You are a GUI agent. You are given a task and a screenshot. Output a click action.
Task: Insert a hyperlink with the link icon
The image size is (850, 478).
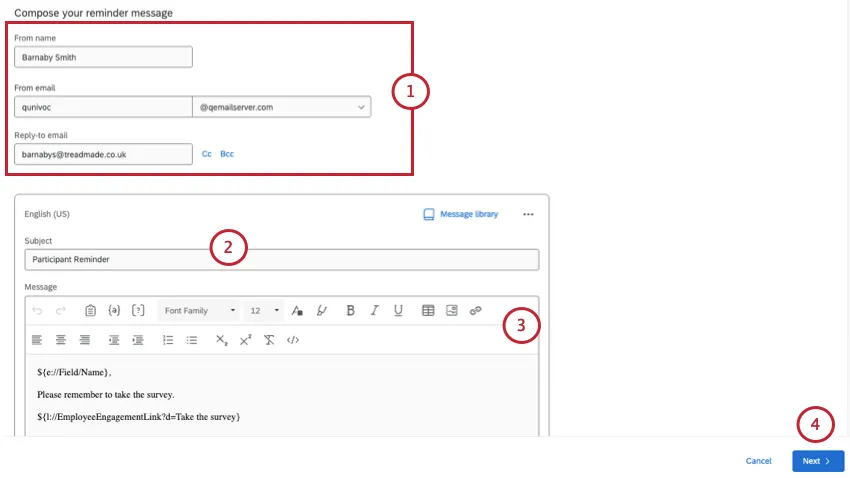coord(475,311)
